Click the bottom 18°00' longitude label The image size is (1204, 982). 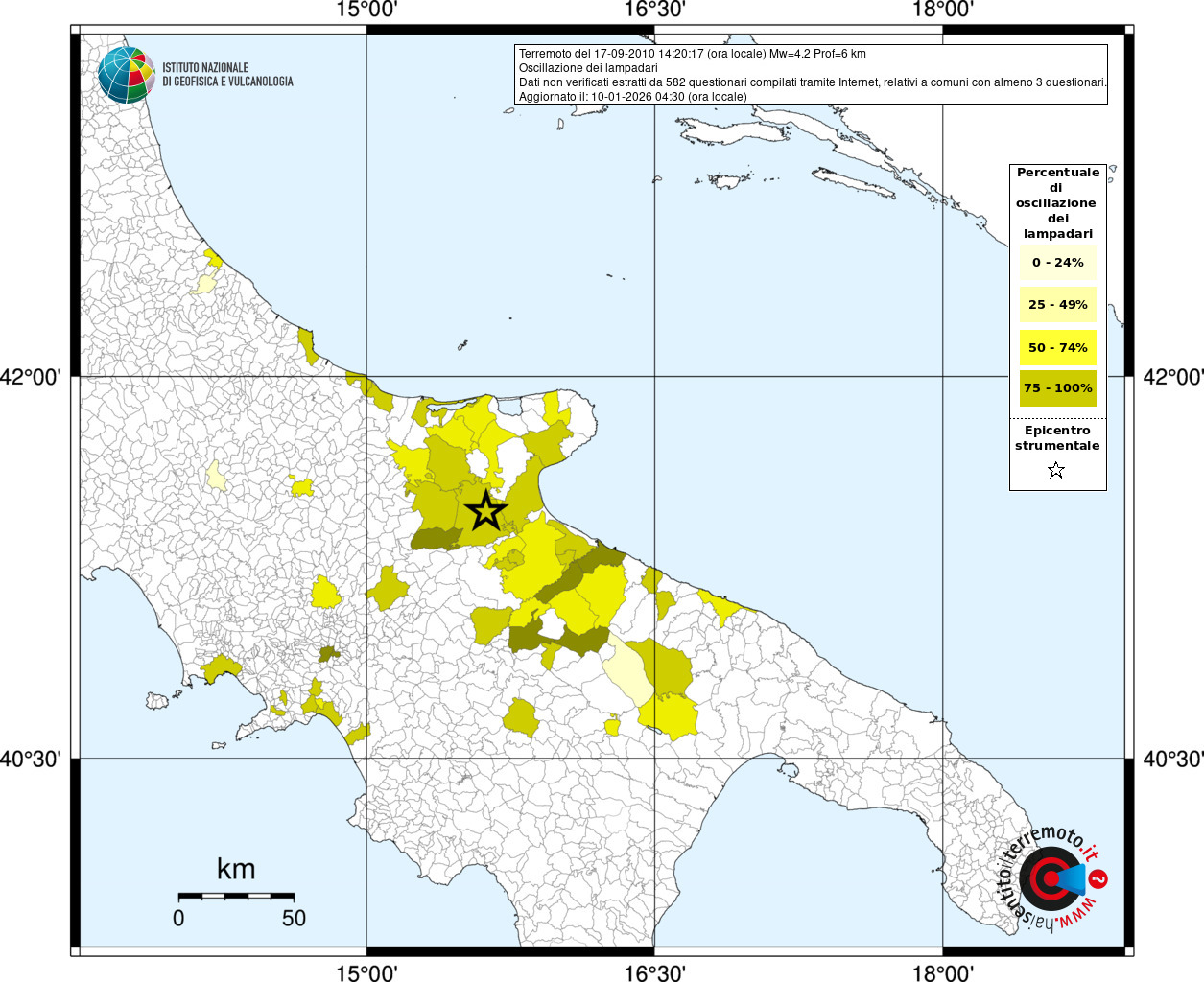coord(942,972)
